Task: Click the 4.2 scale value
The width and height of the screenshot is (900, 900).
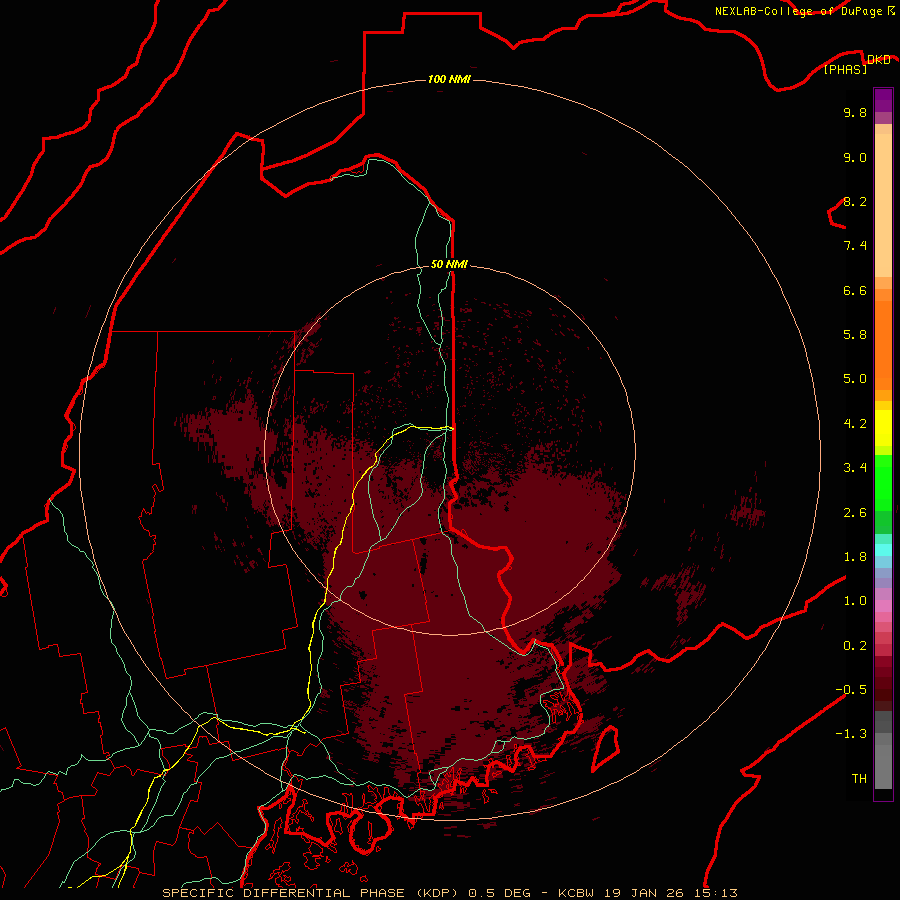Action: point(855,424)
